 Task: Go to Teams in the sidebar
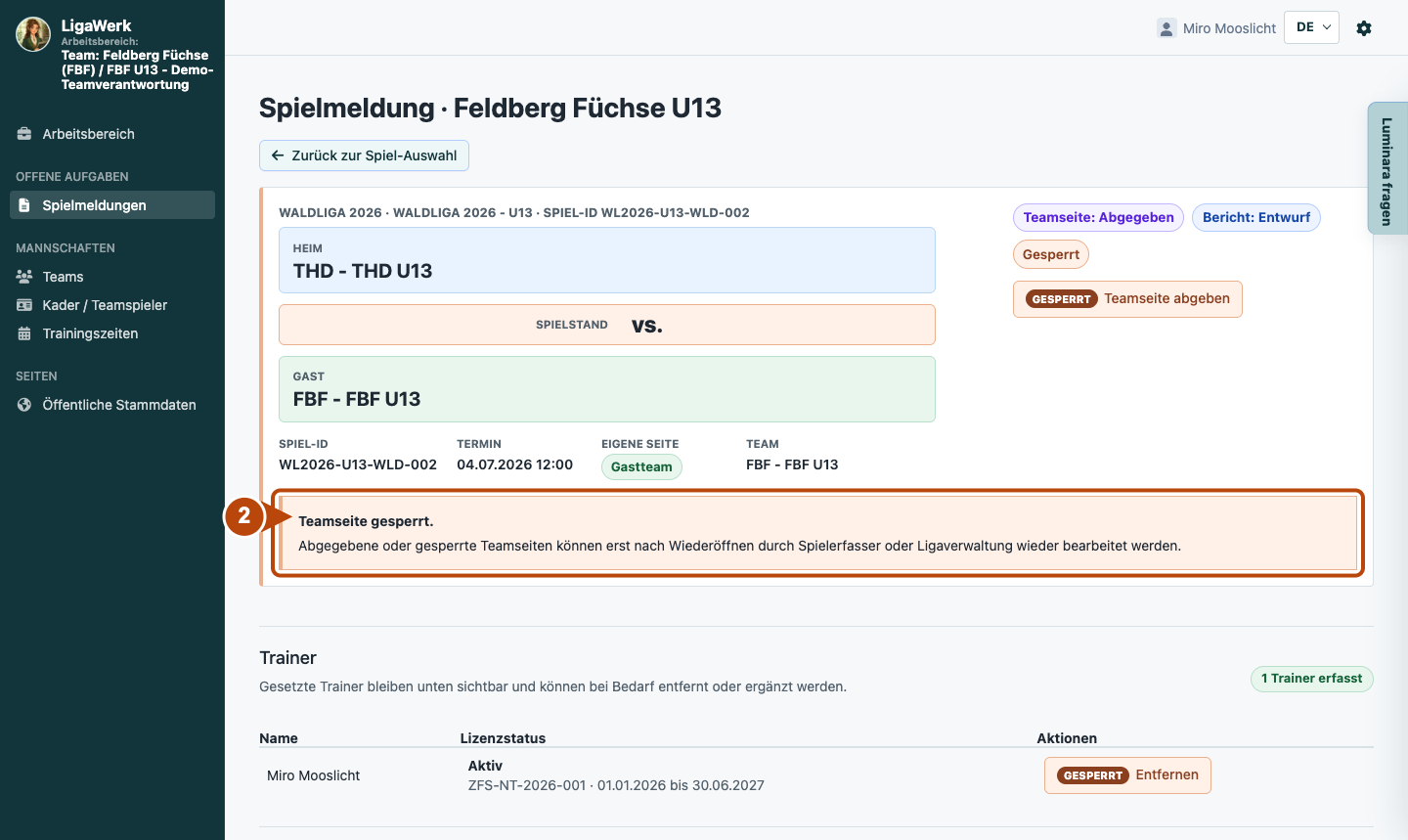click(x=112, y=277)
